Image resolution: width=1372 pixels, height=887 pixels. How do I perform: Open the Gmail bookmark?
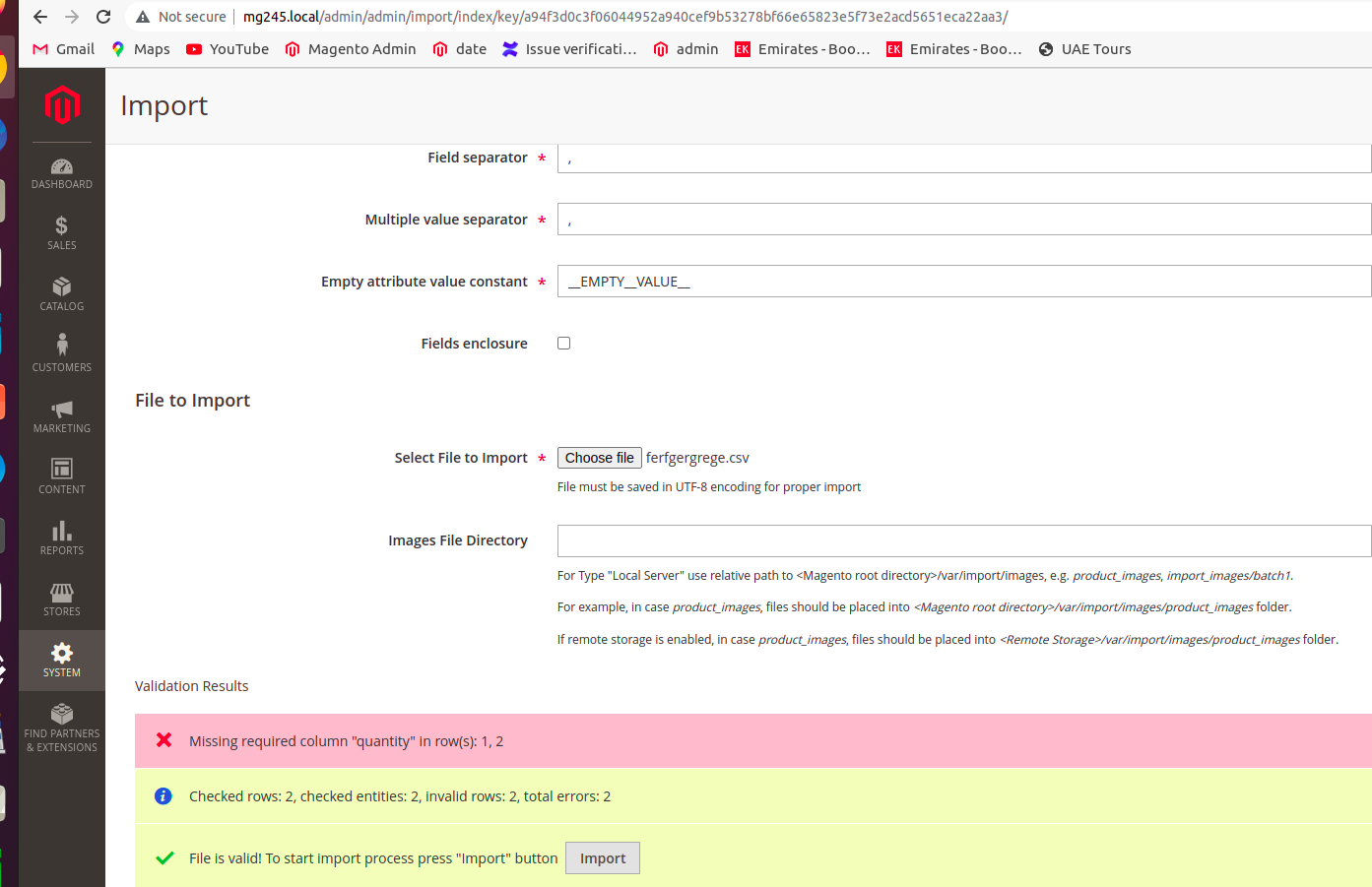[62, 48]
